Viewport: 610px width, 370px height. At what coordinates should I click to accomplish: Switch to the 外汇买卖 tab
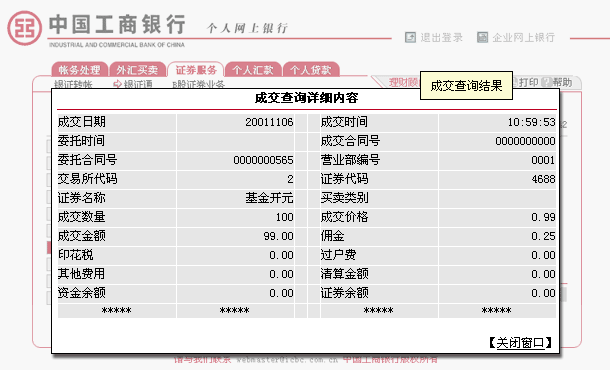pos(137,70)
